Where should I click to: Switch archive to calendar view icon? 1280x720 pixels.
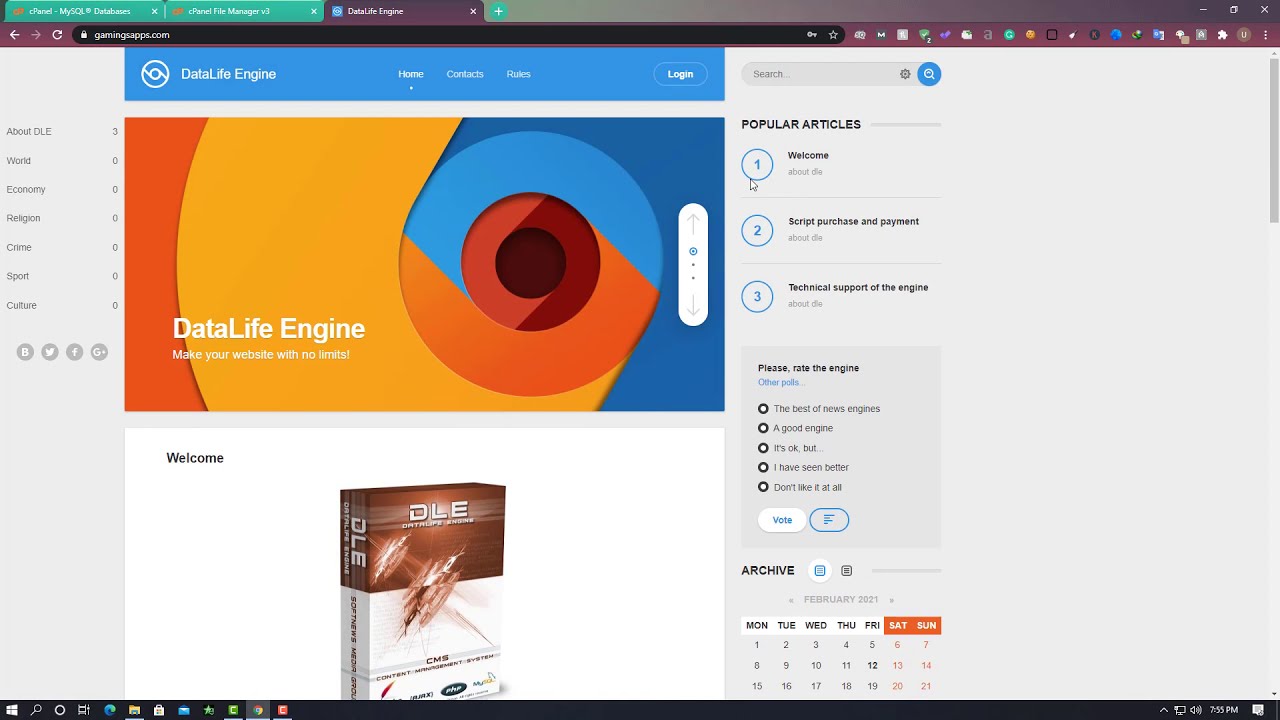[x=820, y=571]
